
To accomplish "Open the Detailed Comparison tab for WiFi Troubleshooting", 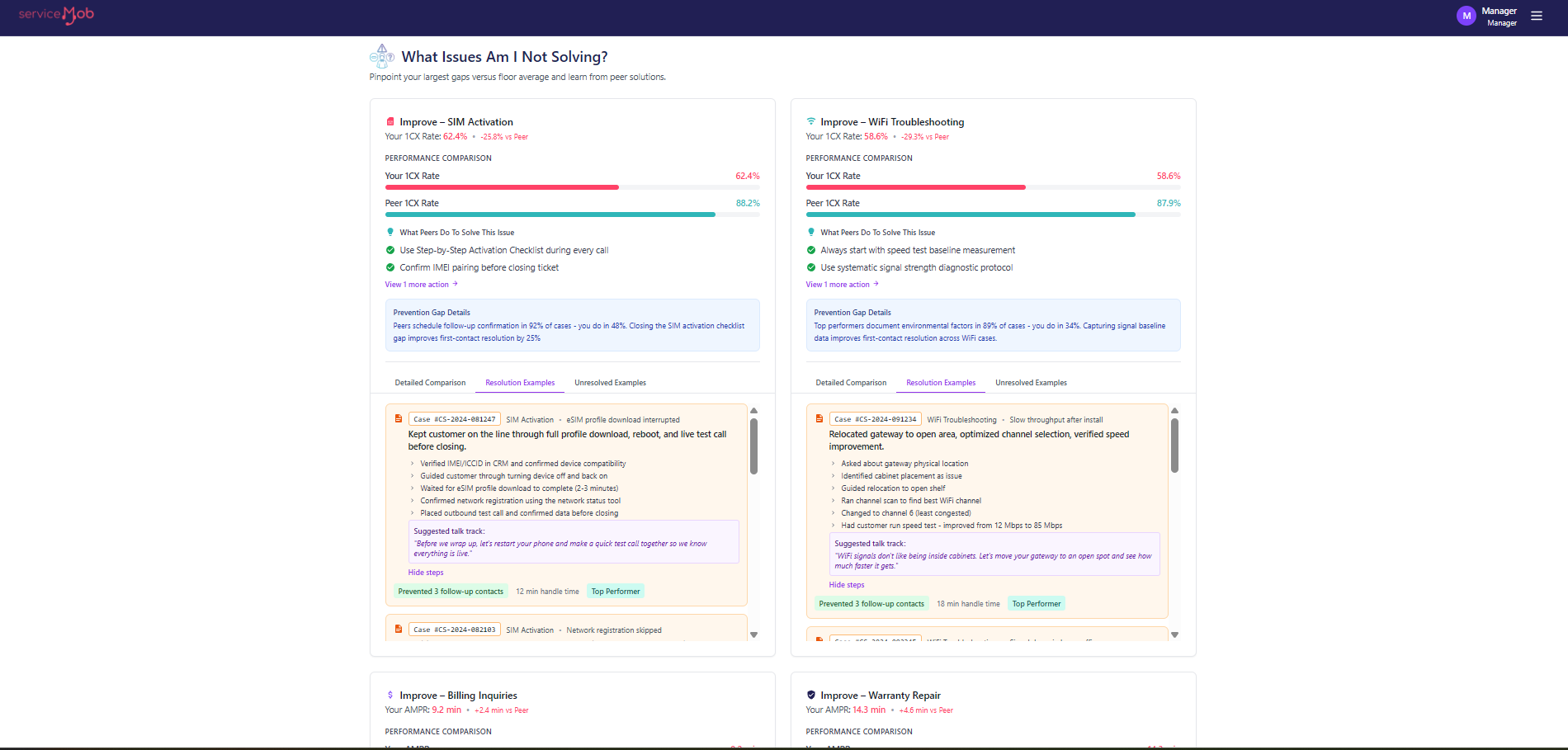I will [x=851, y=382].
